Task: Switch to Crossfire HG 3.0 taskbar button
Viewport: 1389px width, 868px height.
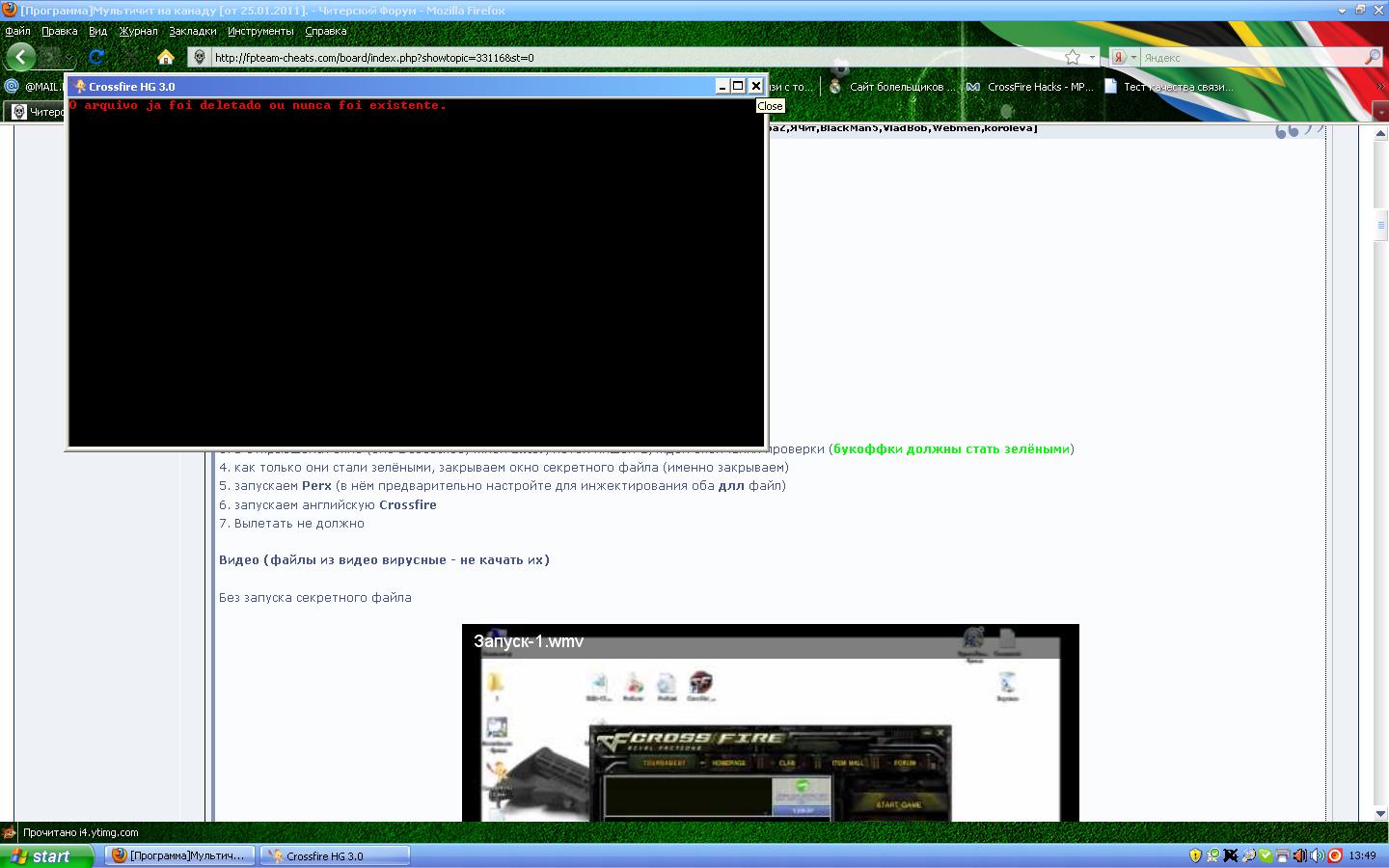Action: pos(336,855)
